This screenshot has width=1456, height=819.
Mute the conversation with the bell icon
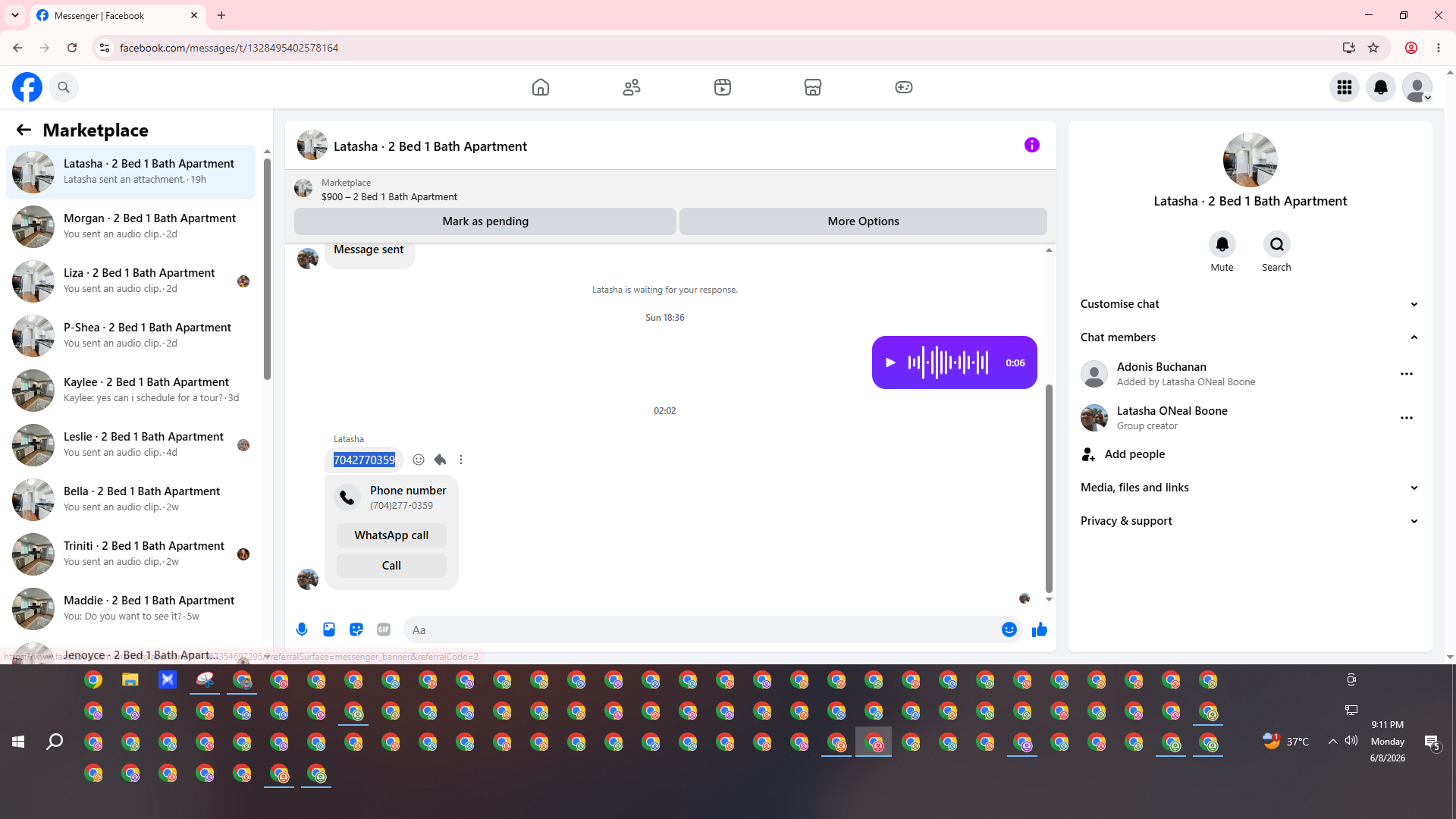pyautogui.click(x=1222, y=244)
